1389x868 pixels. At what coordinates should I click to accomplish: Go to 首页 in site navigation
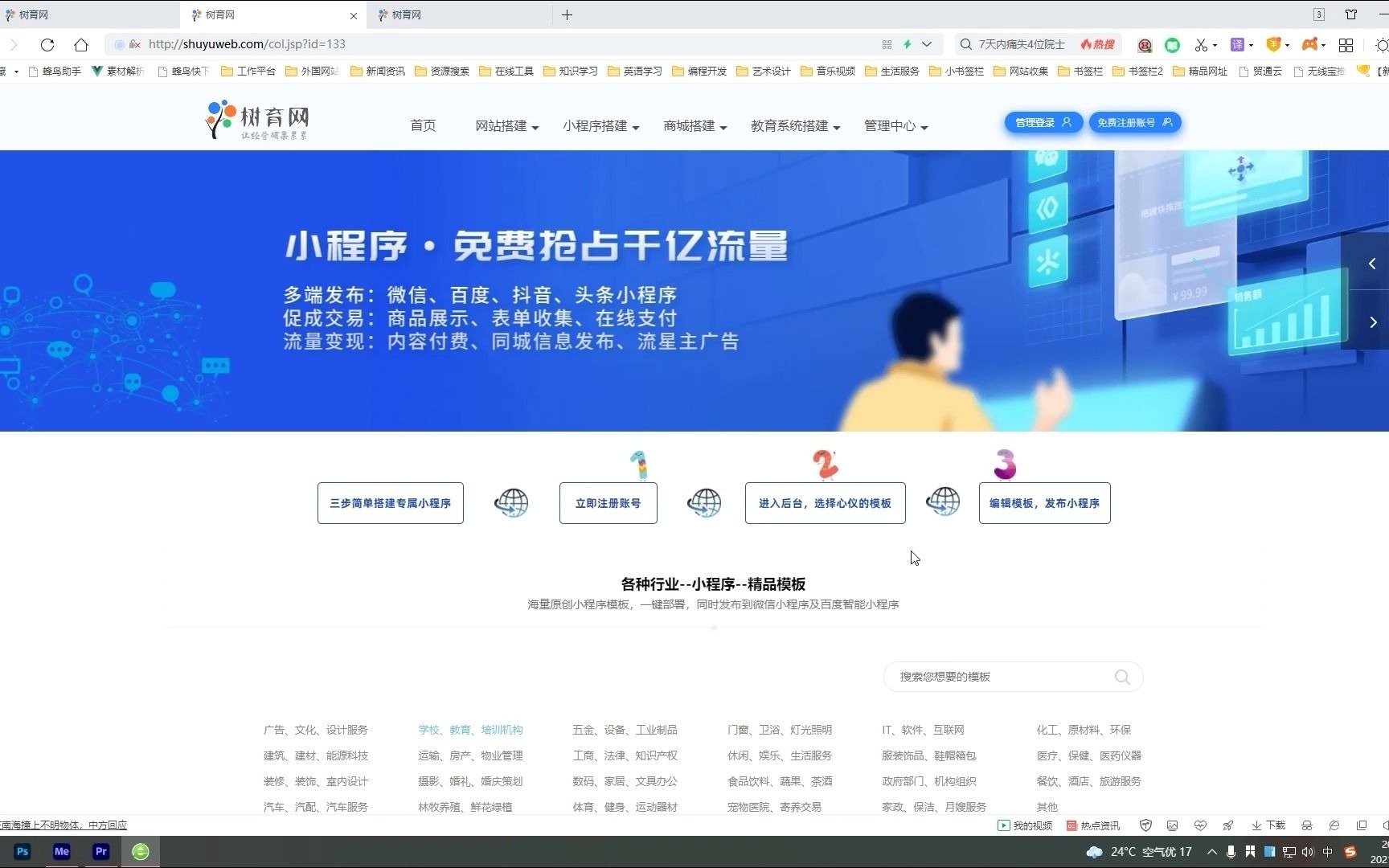[423, 125]
